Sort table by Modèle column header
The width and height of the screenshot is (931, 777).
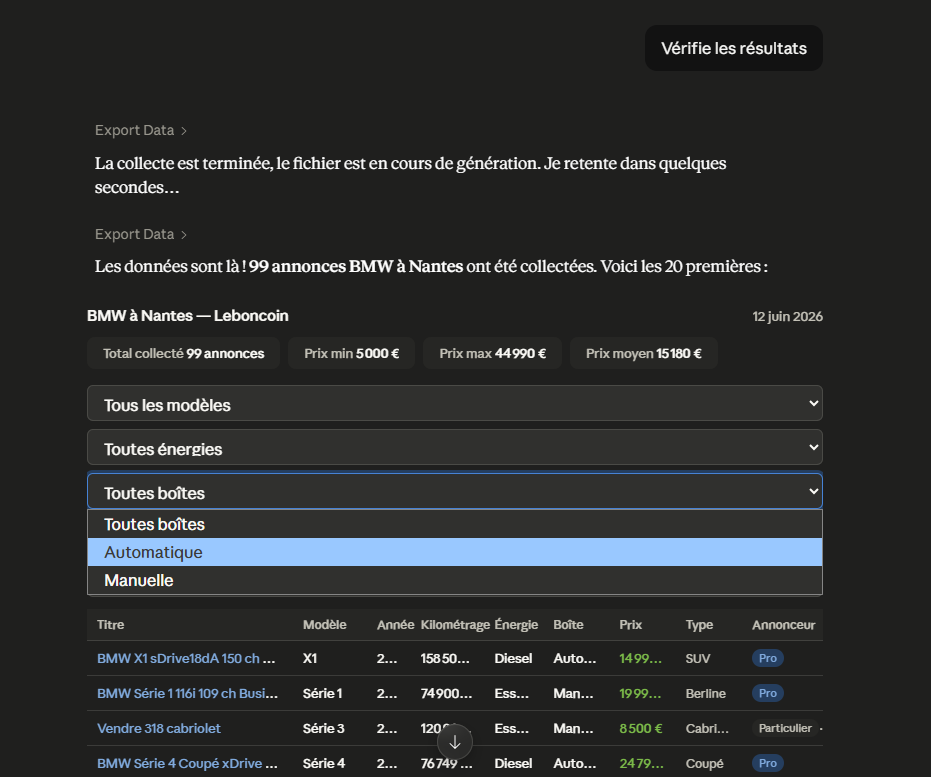(x=325, y=625)
